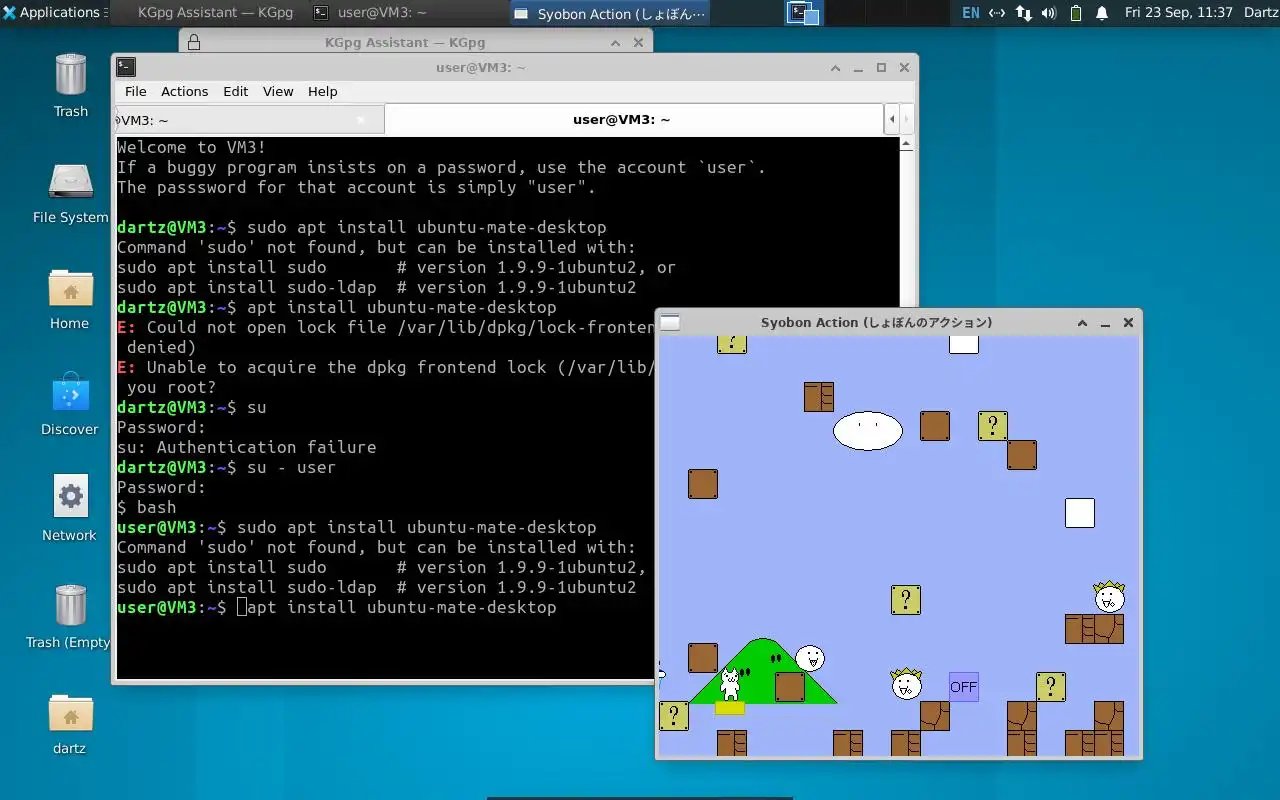Image resolution: width=1280 pixels, height=800 pixels.
Task: Click the OFF switch block in game
Action: 964,687
